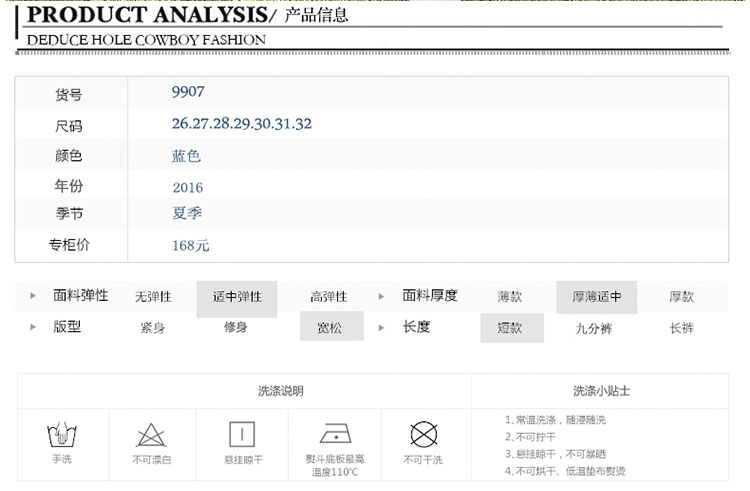Click the hand wash (手洗) icon
This screenshot has width=750, height=491.
coord(62,435)
